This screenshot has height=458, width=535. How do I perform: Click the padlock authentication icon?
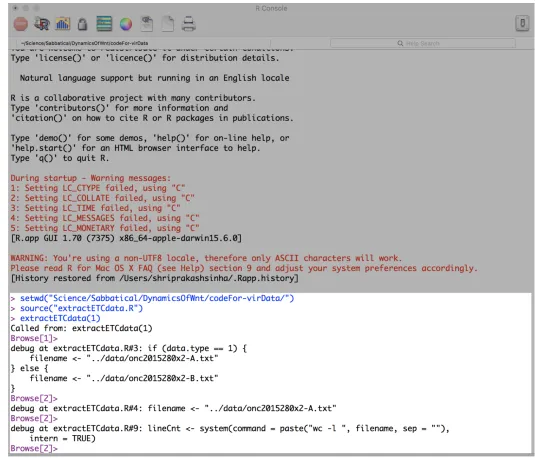pos(82,24)
